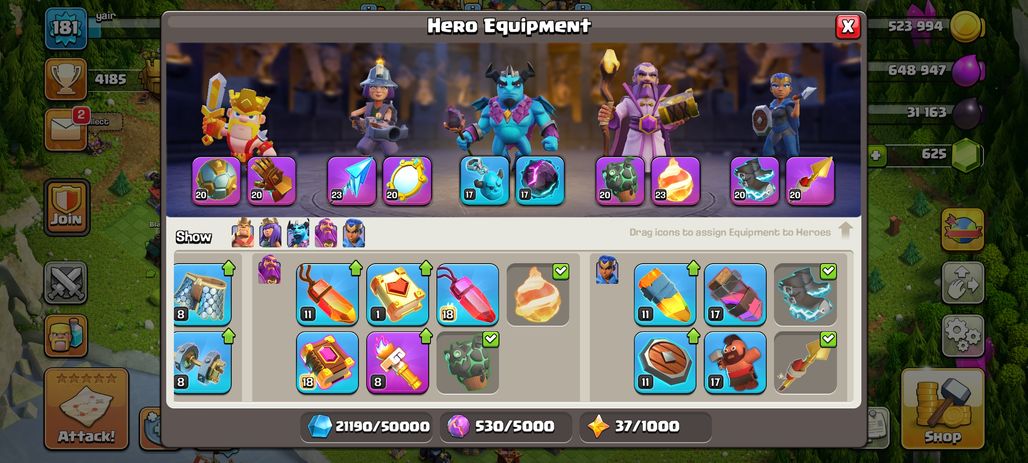Filter equipment by Minion Prince portrait
The image size is (1028, 463).
point(298,233)
